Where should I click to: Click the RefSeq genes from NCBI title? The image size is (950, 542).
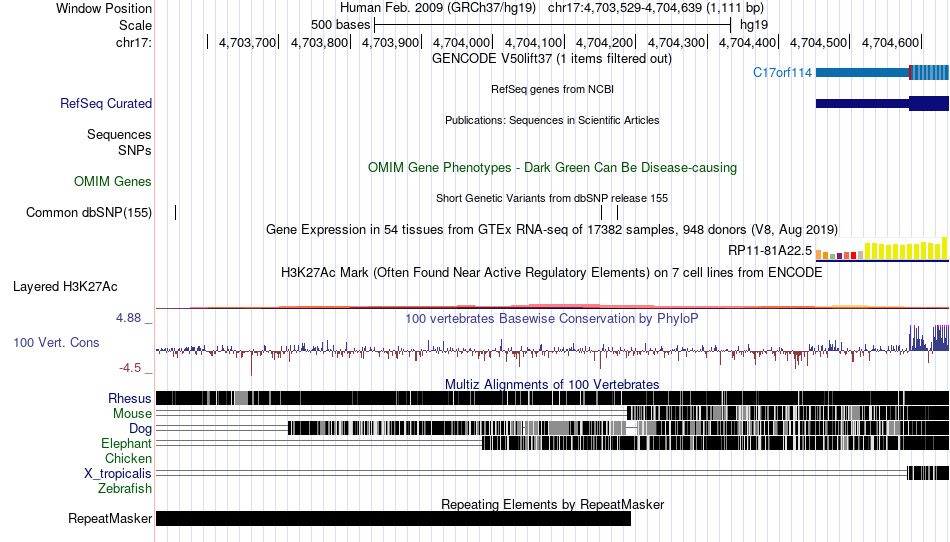[x=552, y=89]
